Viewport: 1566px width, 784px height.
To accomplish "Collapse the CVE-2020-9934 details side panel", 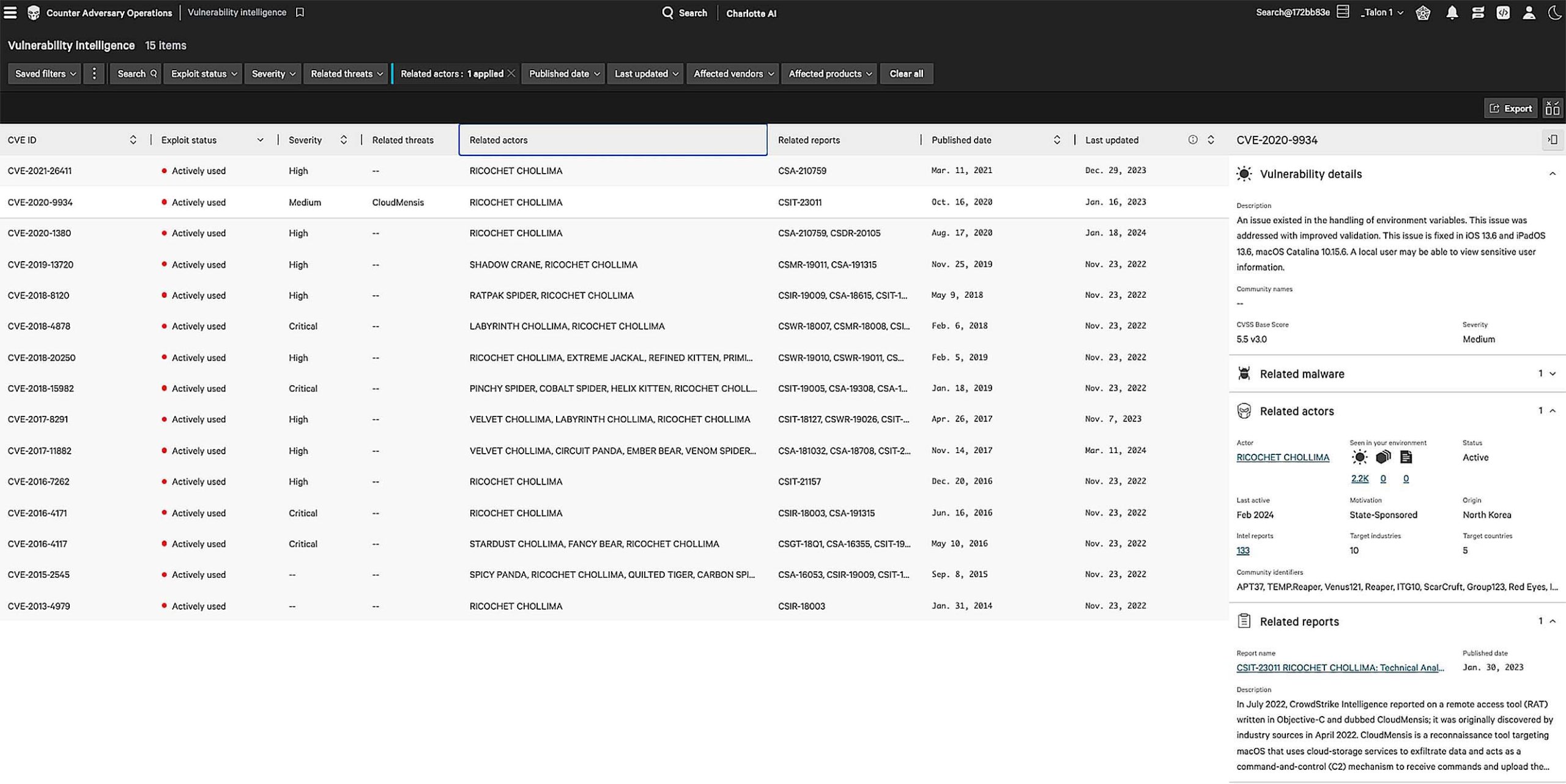I will [x=1552, y=140].
